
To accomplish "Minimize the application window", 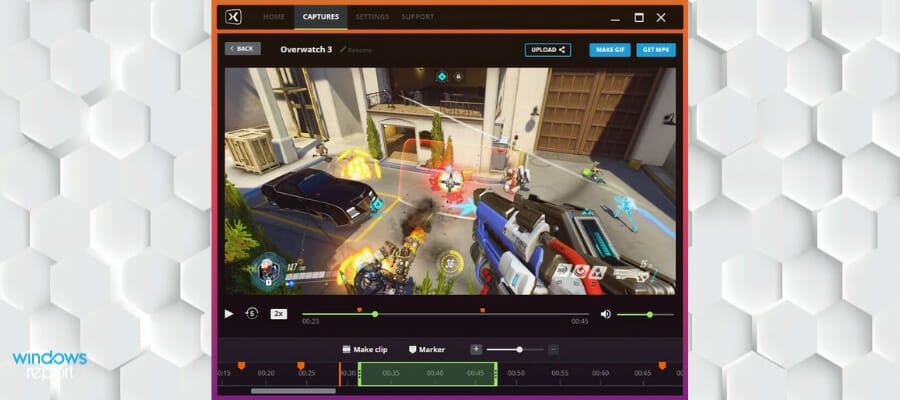I will click(615, 18).
